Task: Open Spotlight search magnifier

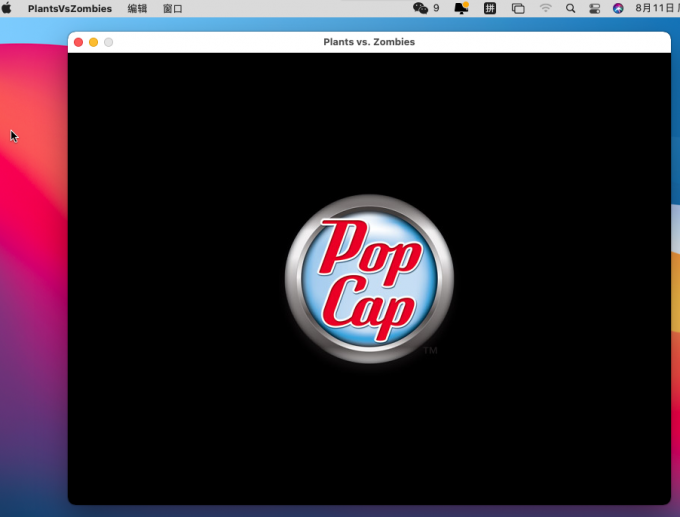Action: [571, 8]
